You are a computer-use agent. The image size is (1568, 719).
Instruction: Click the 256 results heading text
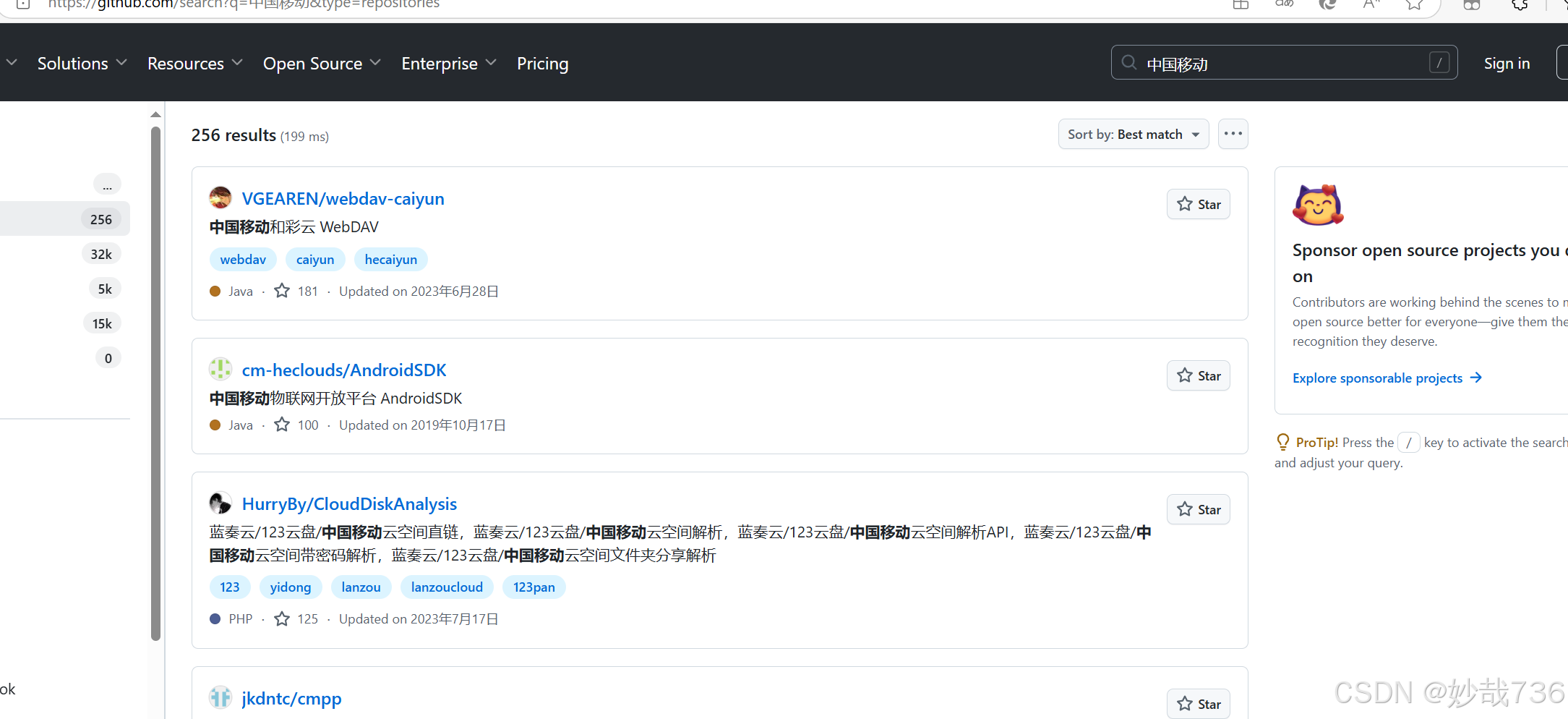click(x=234, y=135)
